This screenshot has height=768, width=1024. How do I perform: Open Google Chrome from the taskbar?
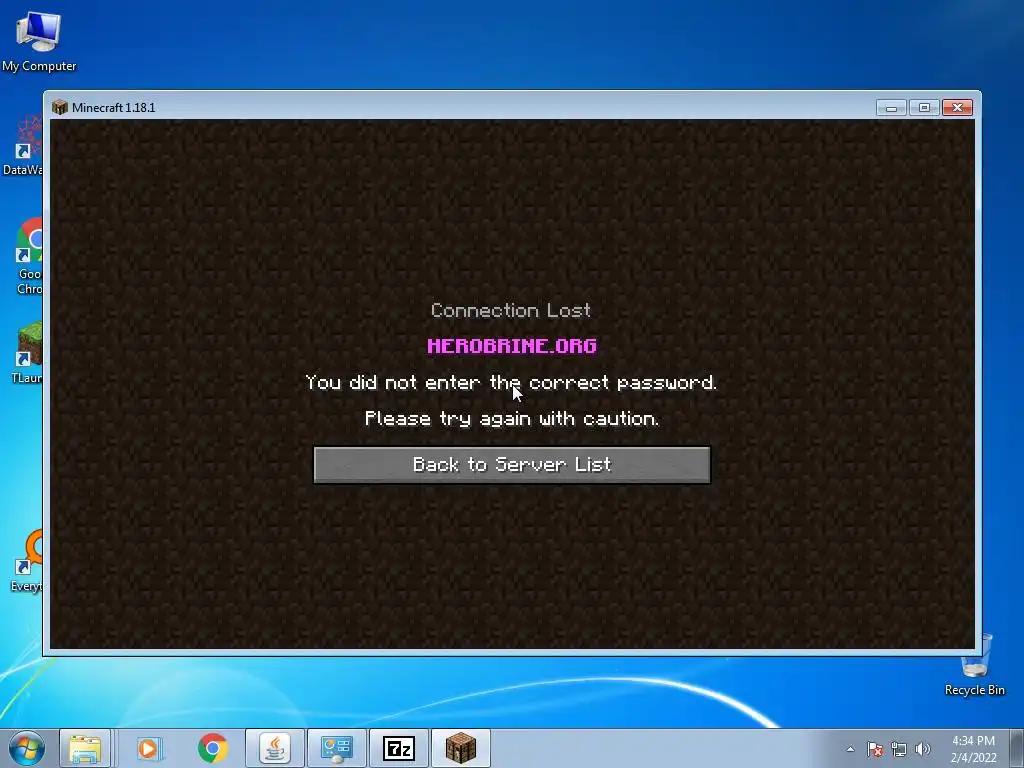[212, 748]
